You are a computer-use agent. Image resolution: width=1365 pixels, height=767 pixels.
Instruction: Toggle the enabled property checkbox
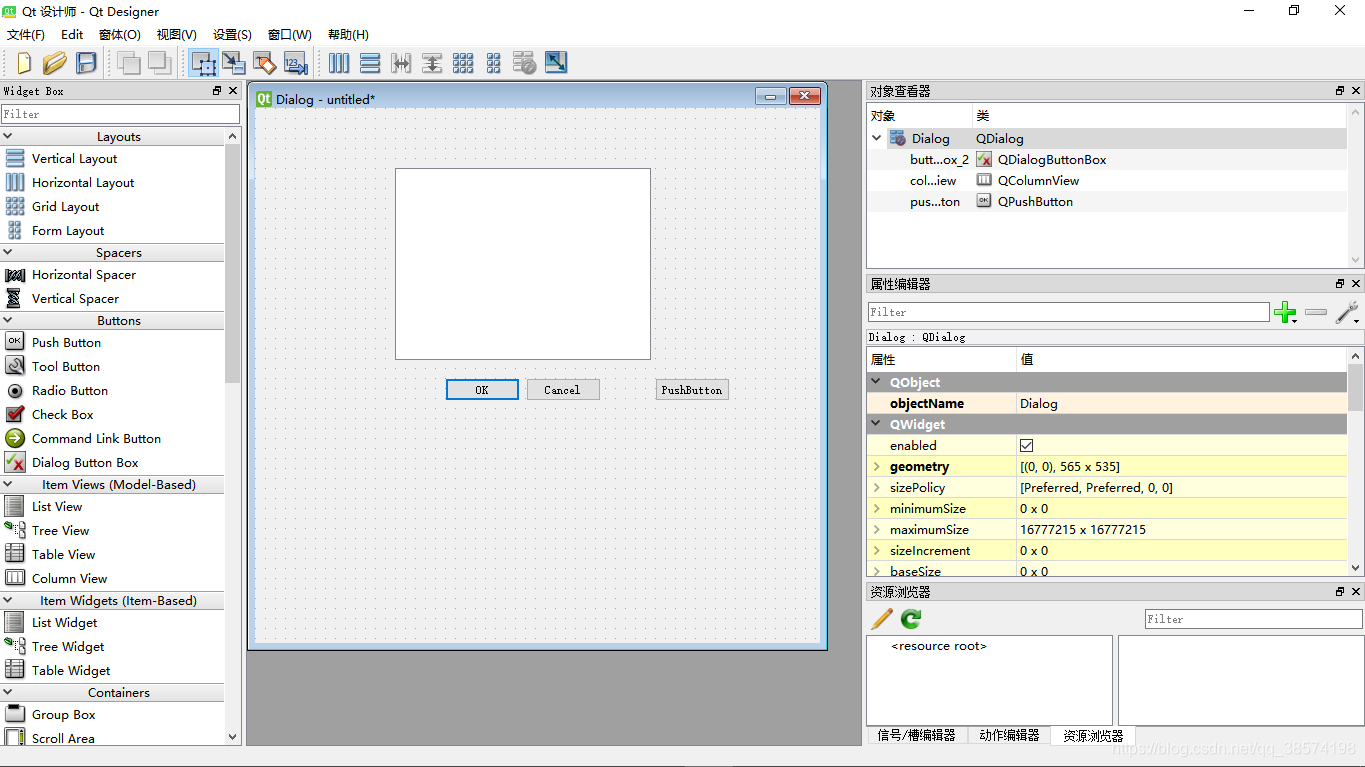(x=1026, y=445)
